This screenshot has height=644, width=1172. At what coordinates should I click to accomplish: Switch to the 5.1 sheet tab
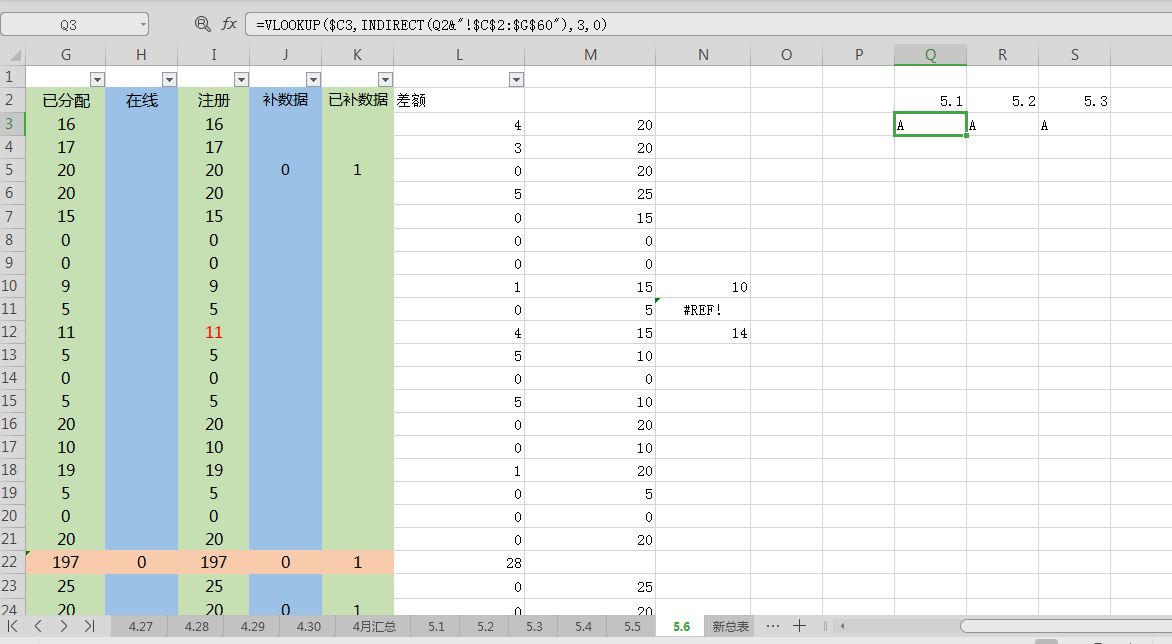pyautogui.click(x=436, y=627)
